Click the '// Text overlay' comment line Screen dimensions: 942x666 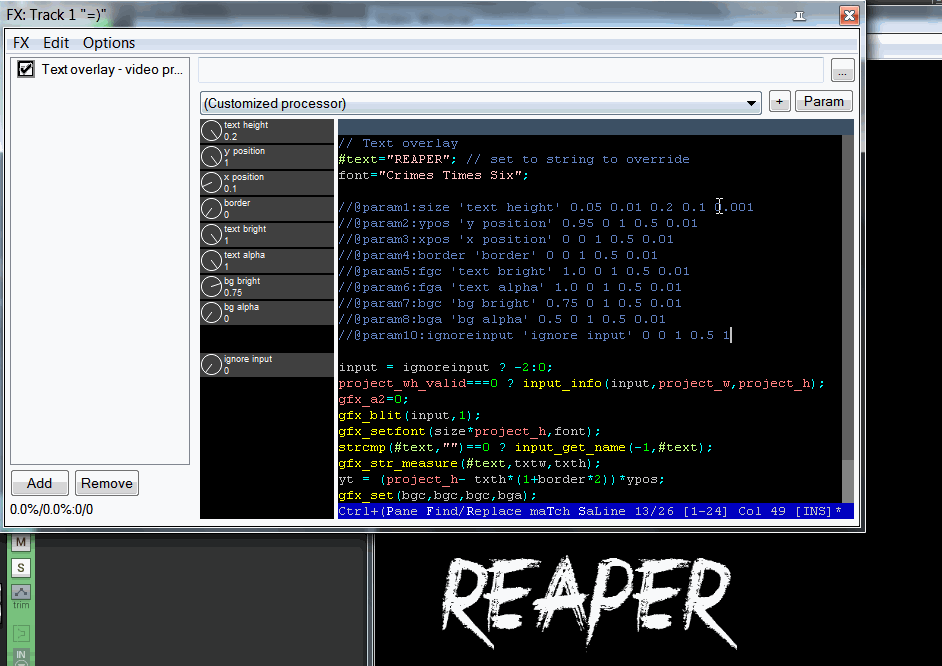(398, 144)
